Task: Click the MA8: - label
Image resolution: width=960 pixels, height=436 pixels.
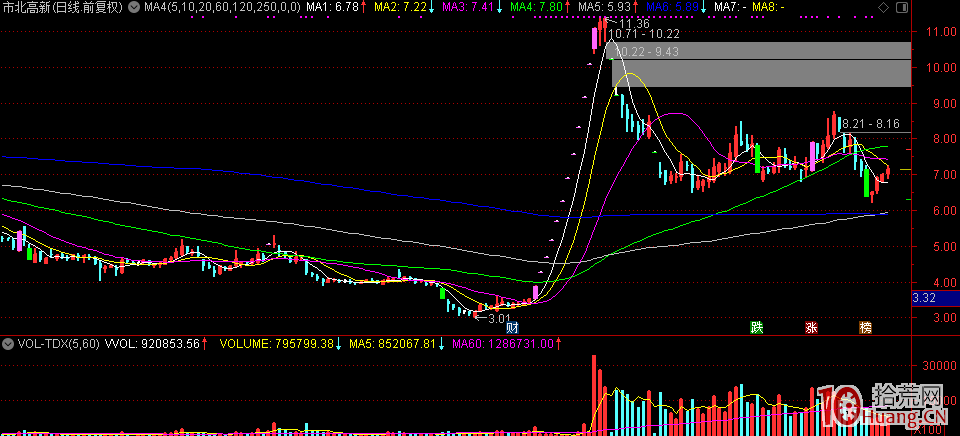Action: [768, 7]
